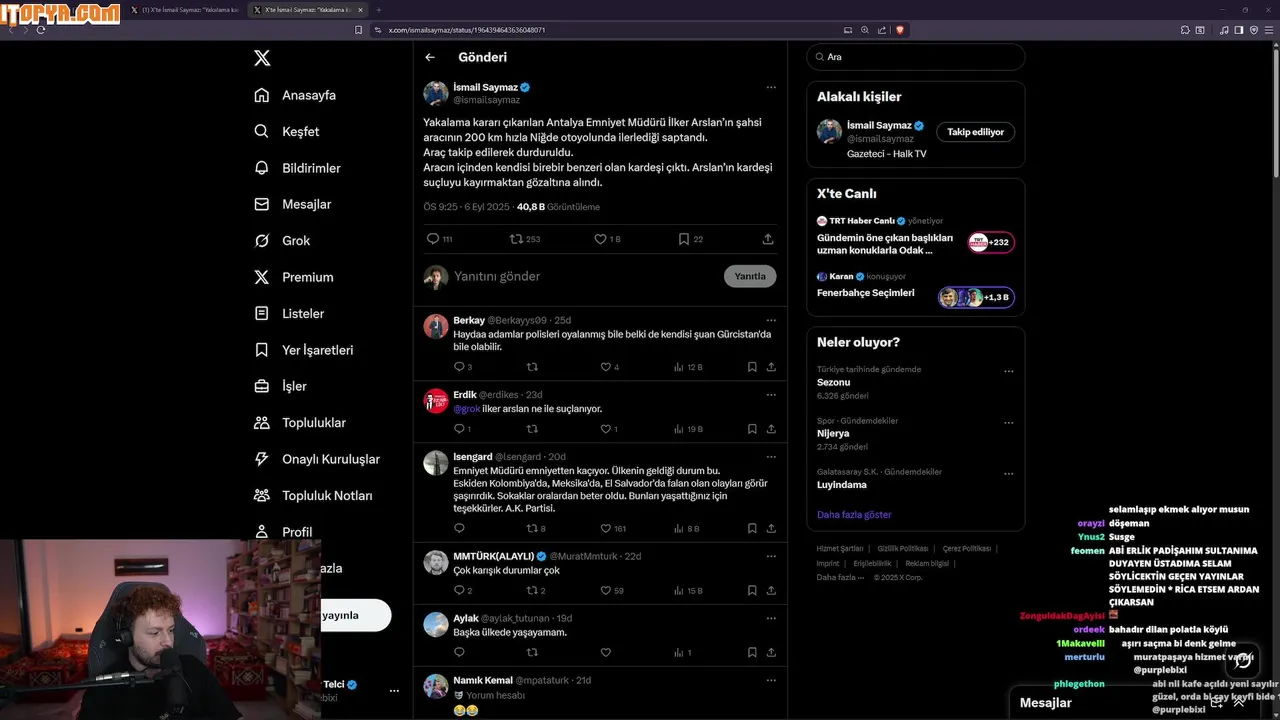1280x720 pixels.
Task: Toggle the browser sidebar panel icon
Action: point(1239,30)
